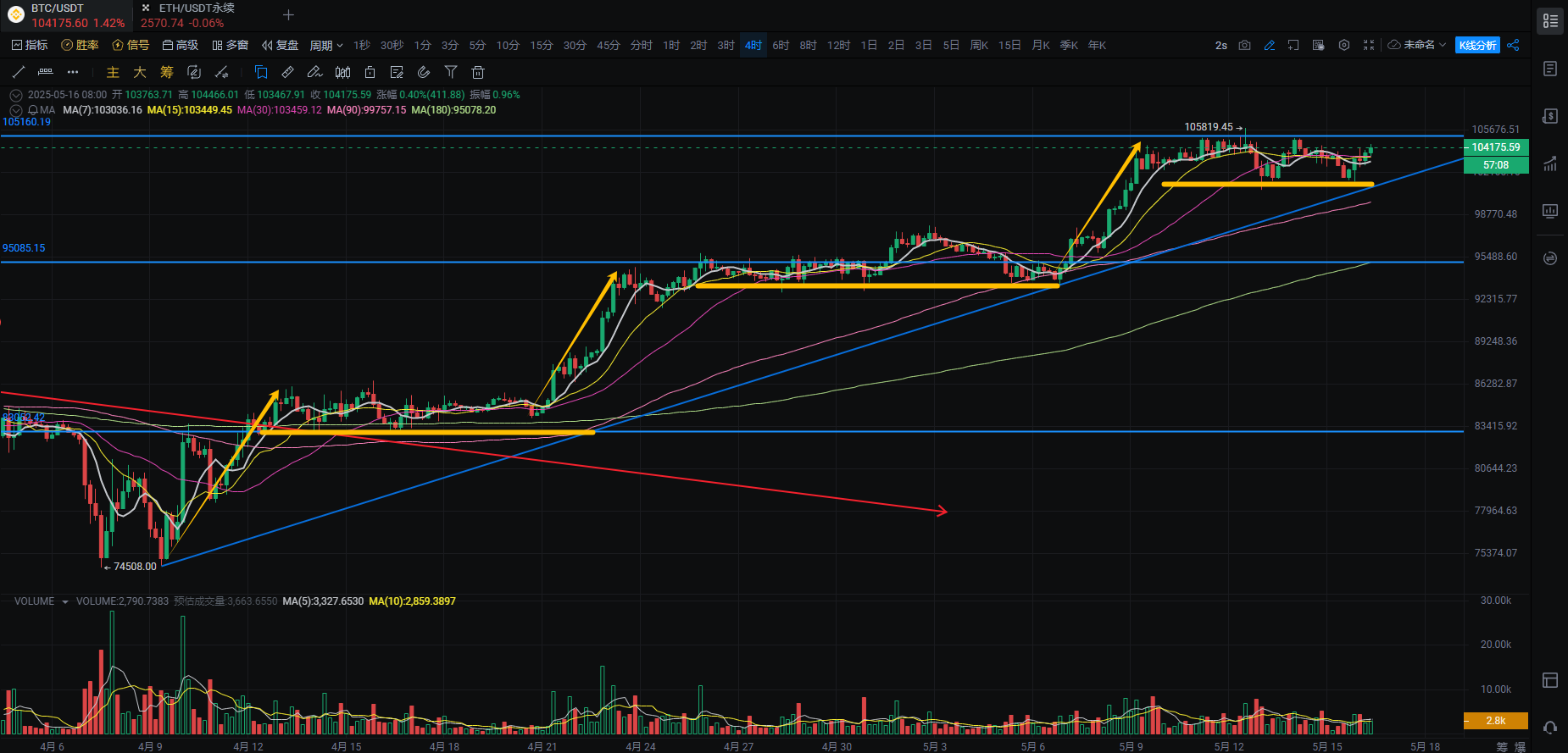1568x753 pixels.
Task: Select the ruler measure tool
Action: coord(288,72)
